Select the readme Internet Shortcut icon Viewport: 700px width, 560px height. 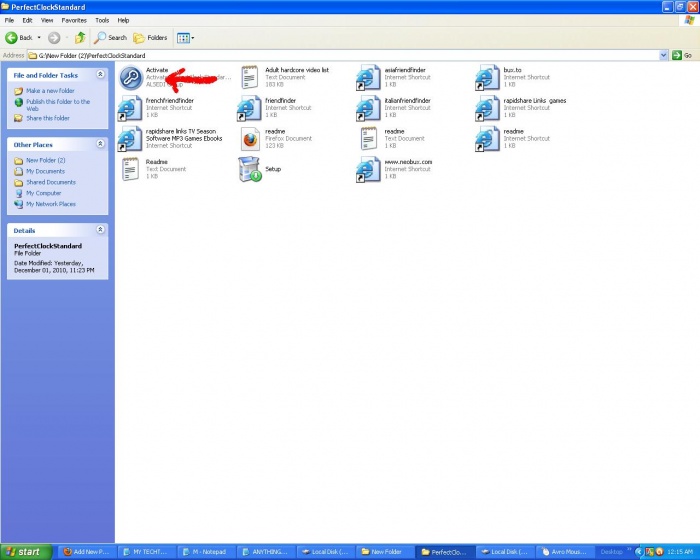click(487, 138)
